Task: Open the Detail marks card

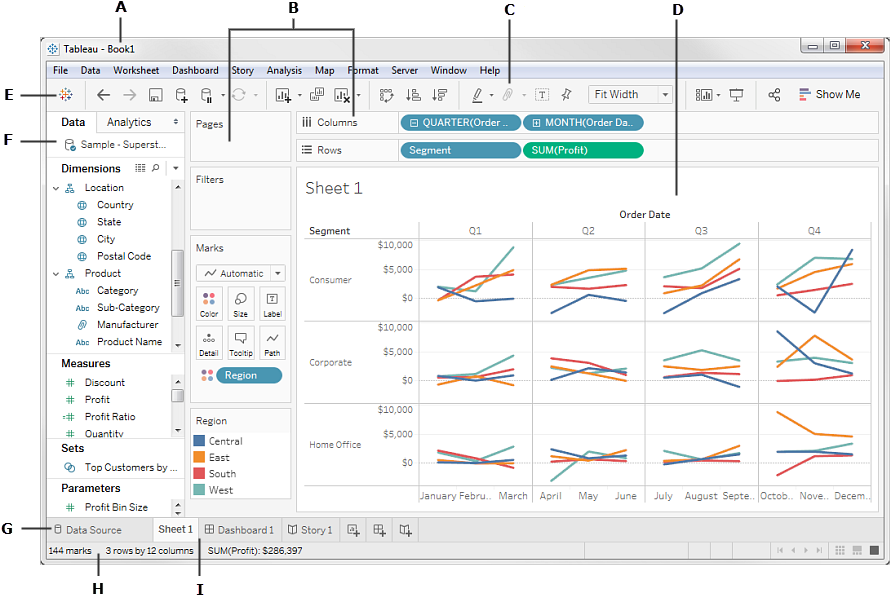Action: 209,343
